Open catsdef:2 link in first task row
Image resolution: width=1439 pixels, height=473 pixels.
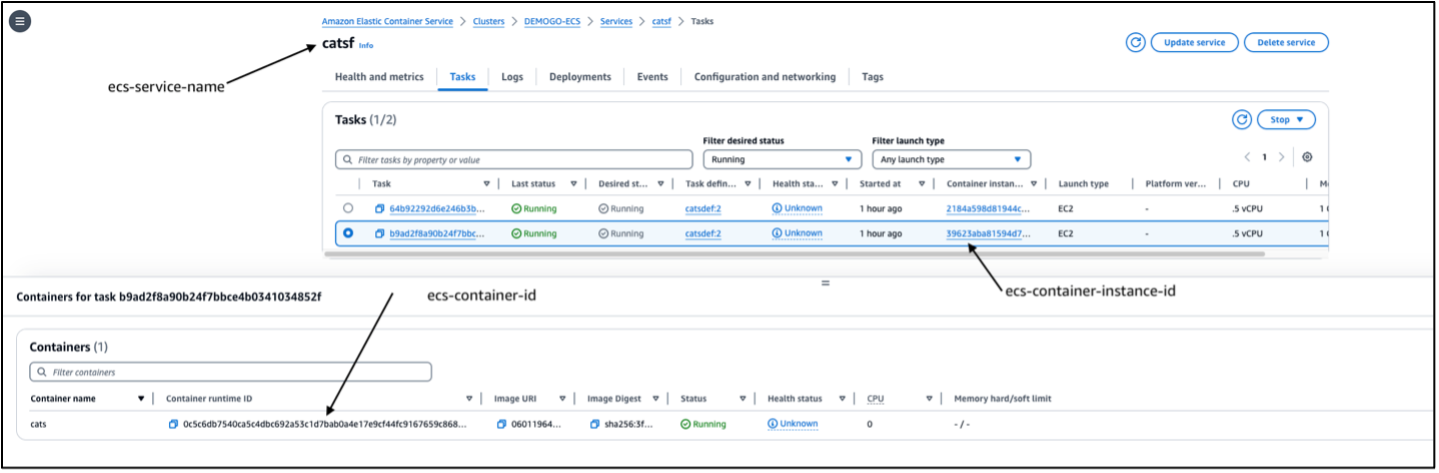click(x=703, y=208)
